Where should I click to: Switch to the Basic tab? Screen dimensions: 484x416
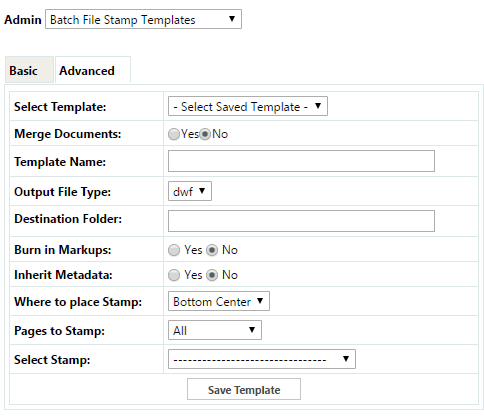(29, 70)
